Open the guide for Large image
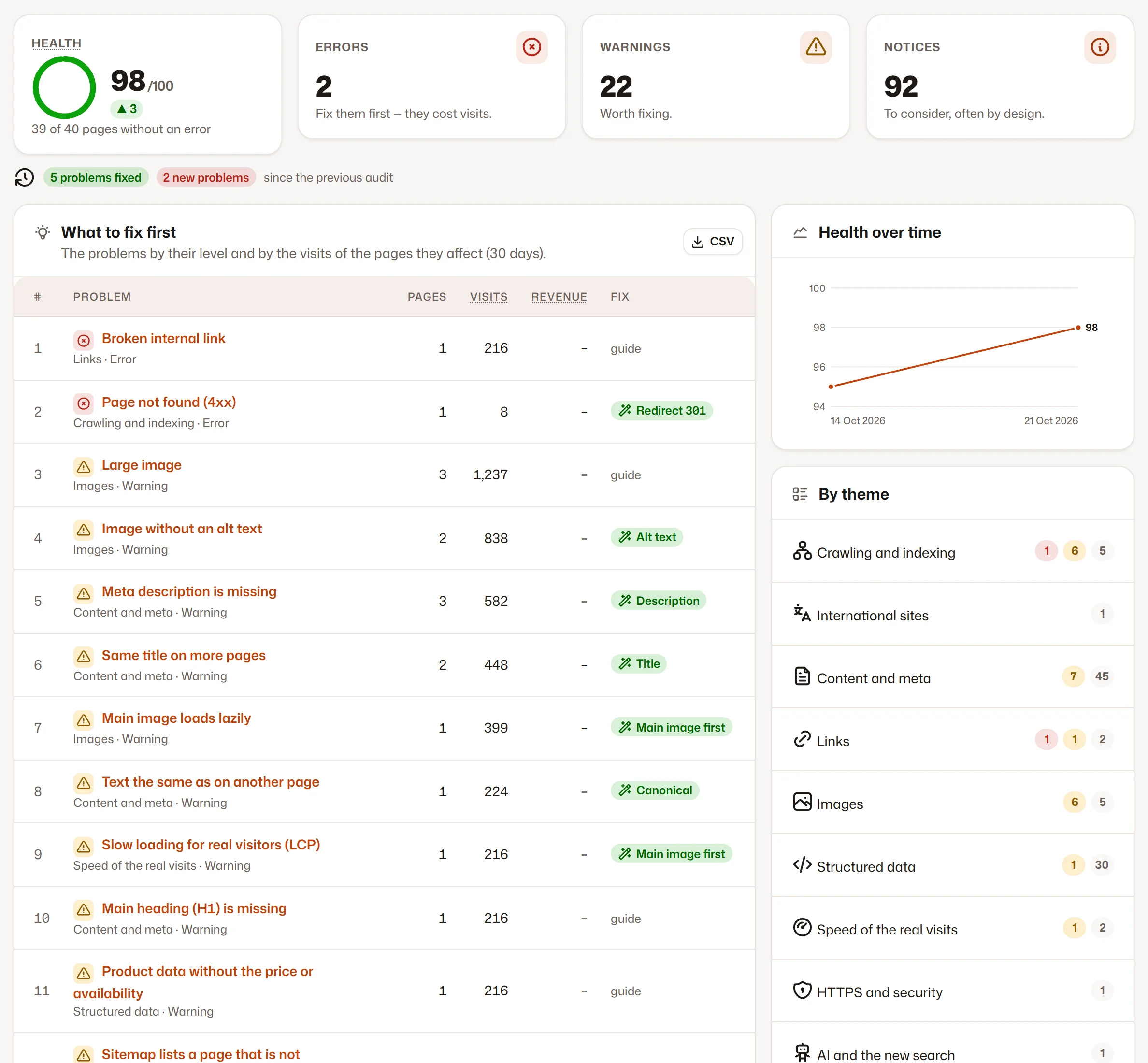Image resolution: width=1148 pixels, height=1063 pixels. [625, 475]
